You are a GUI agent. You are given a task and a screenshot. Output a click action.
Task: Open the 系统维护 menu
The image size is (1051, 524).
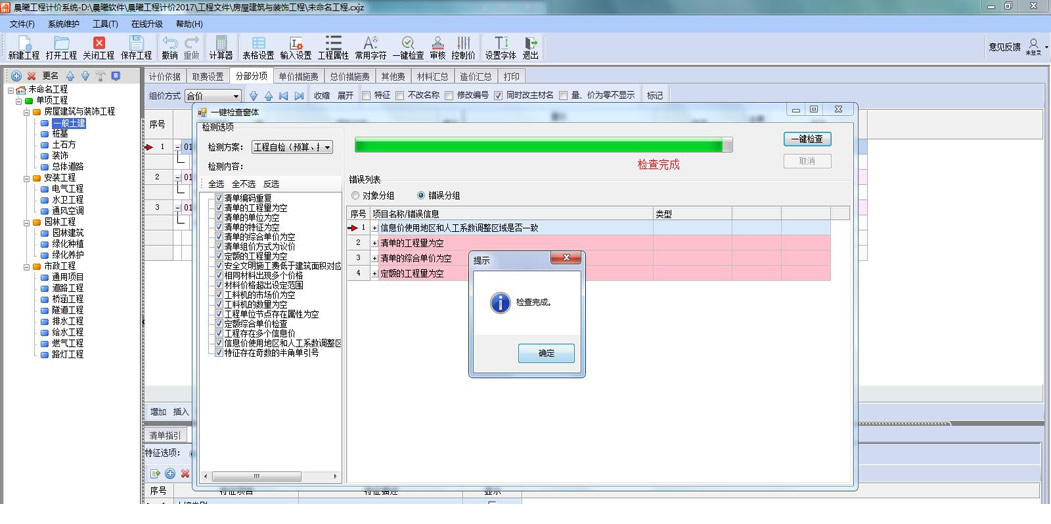click(x=64, y=24)
